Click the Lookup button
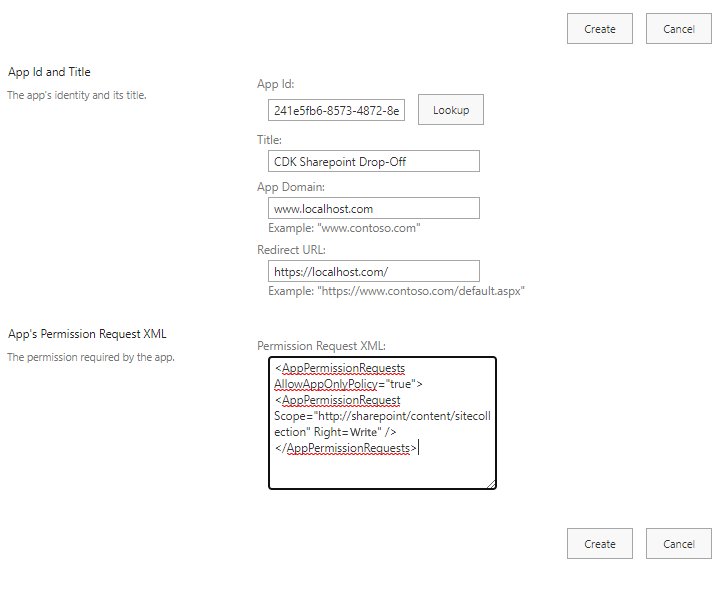The image size is (723, 593). coord(450,110)
